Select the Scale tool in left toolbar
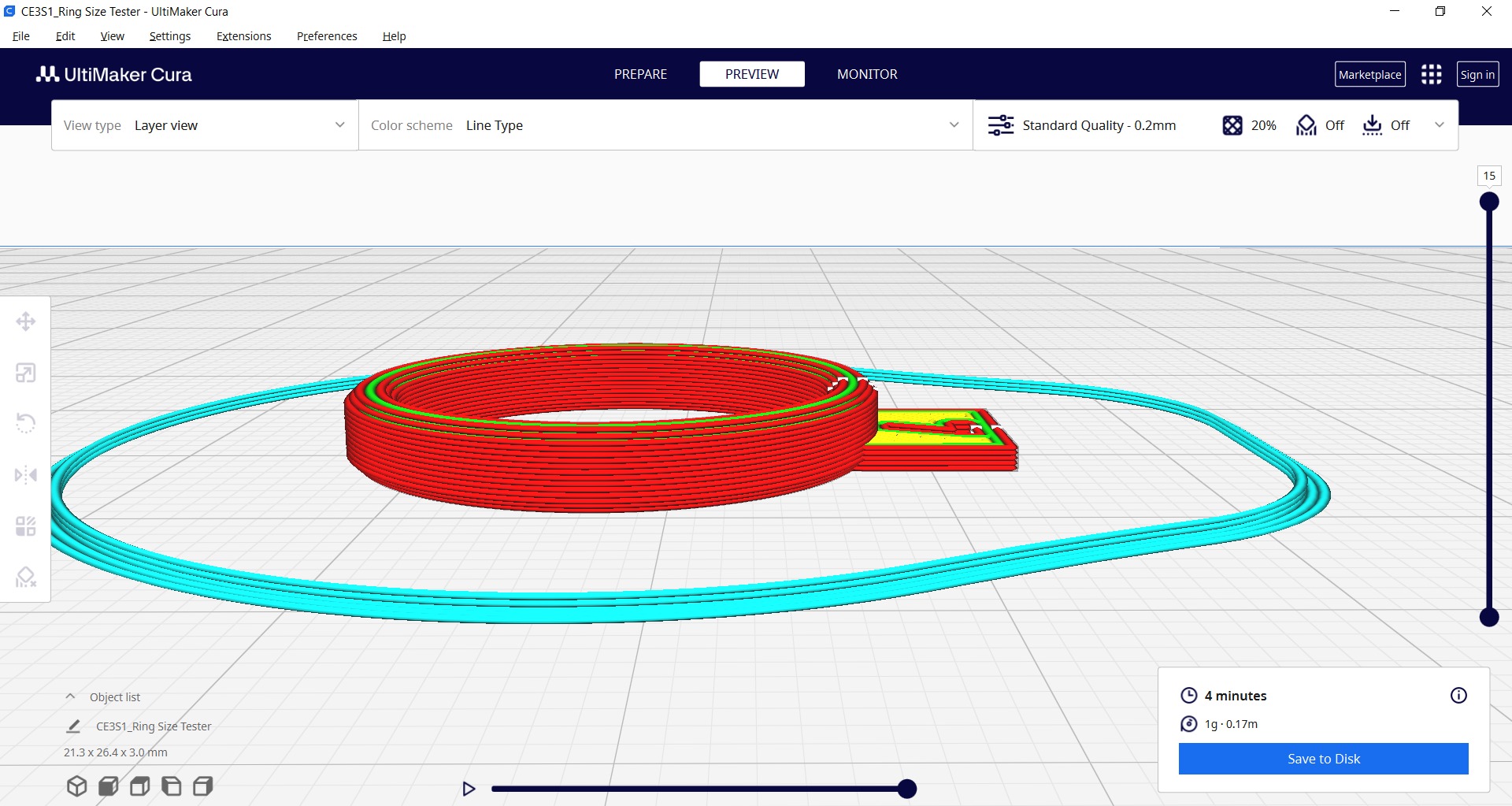 coord(25,373)
